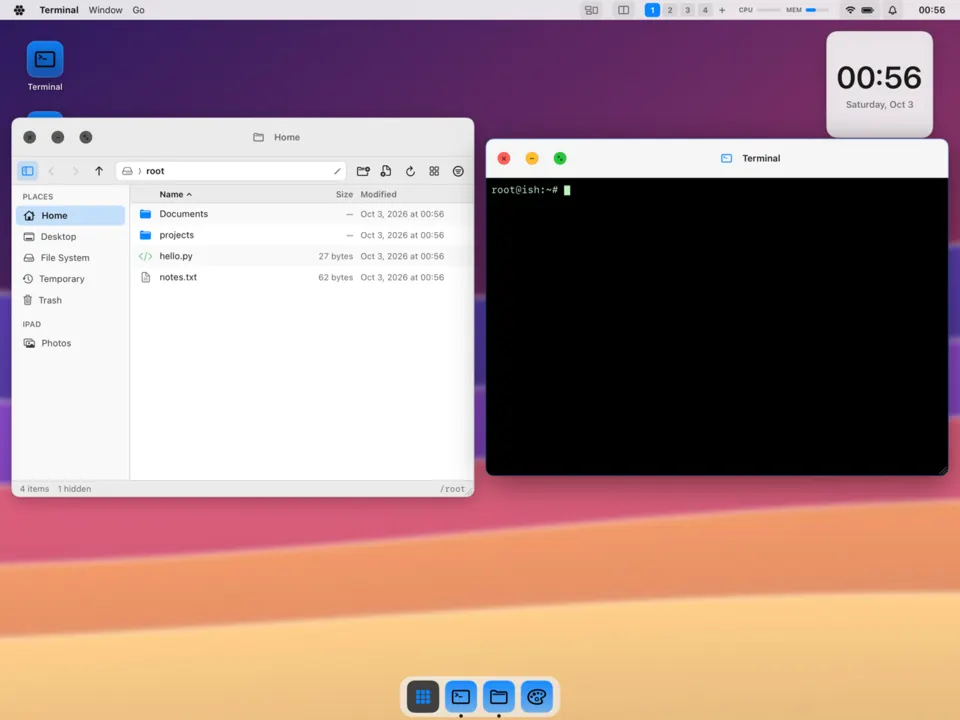
Task: Click the projects folder icon
Action: point(145,235)
